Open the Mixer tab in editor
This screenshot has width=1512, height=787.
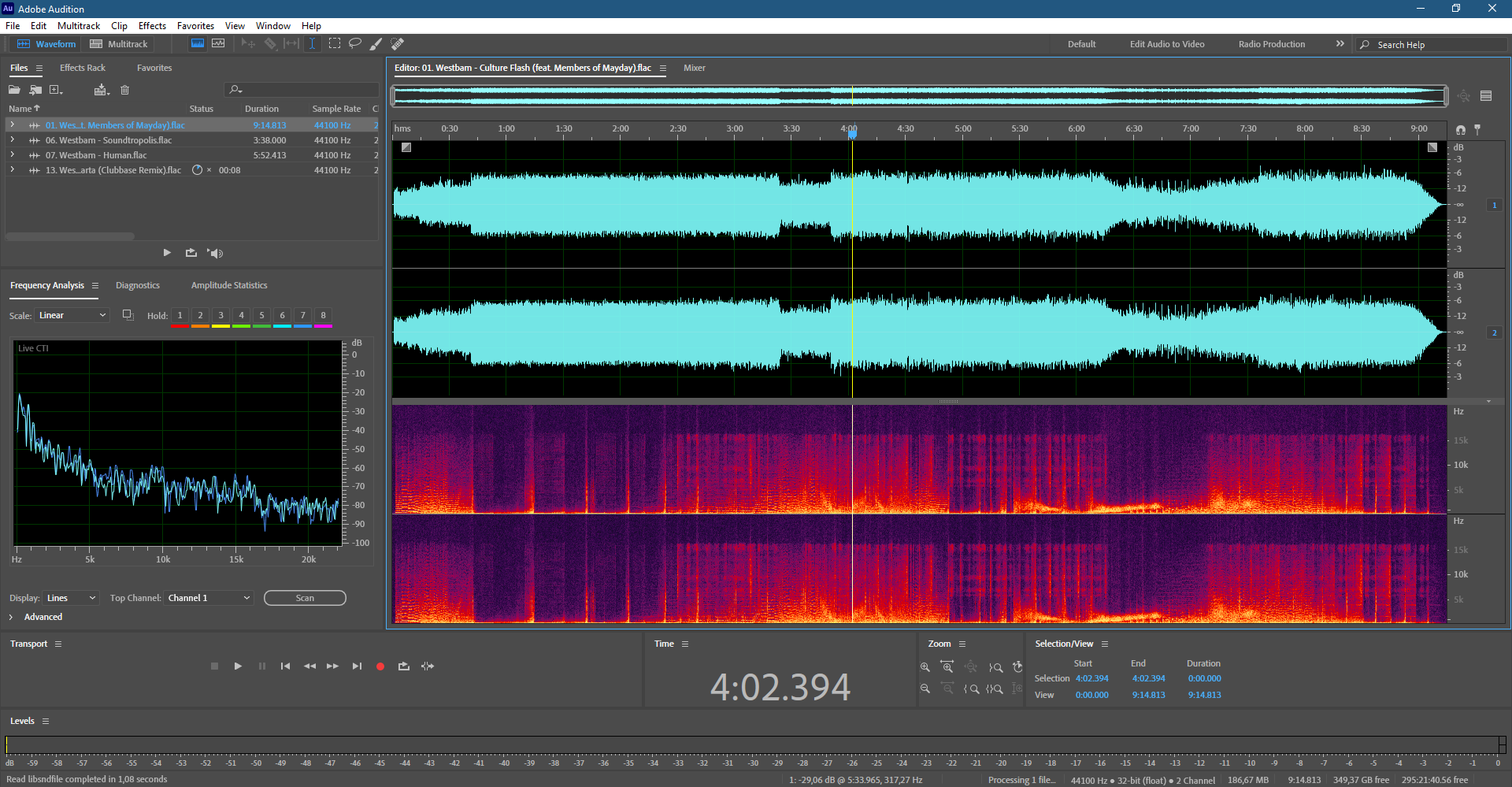coord(695,68)
